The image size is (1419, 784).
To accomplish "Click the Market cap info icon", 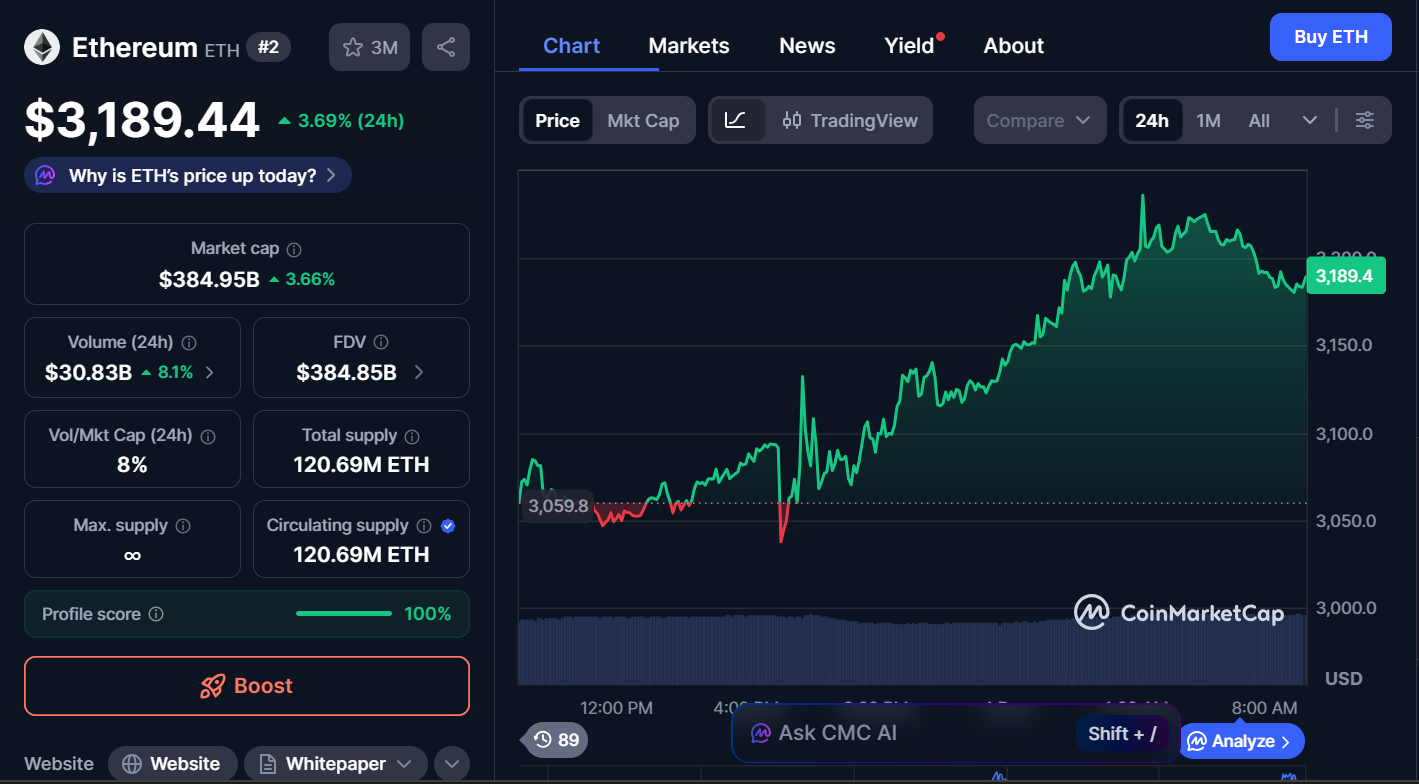I will click(x=294, y=249).
